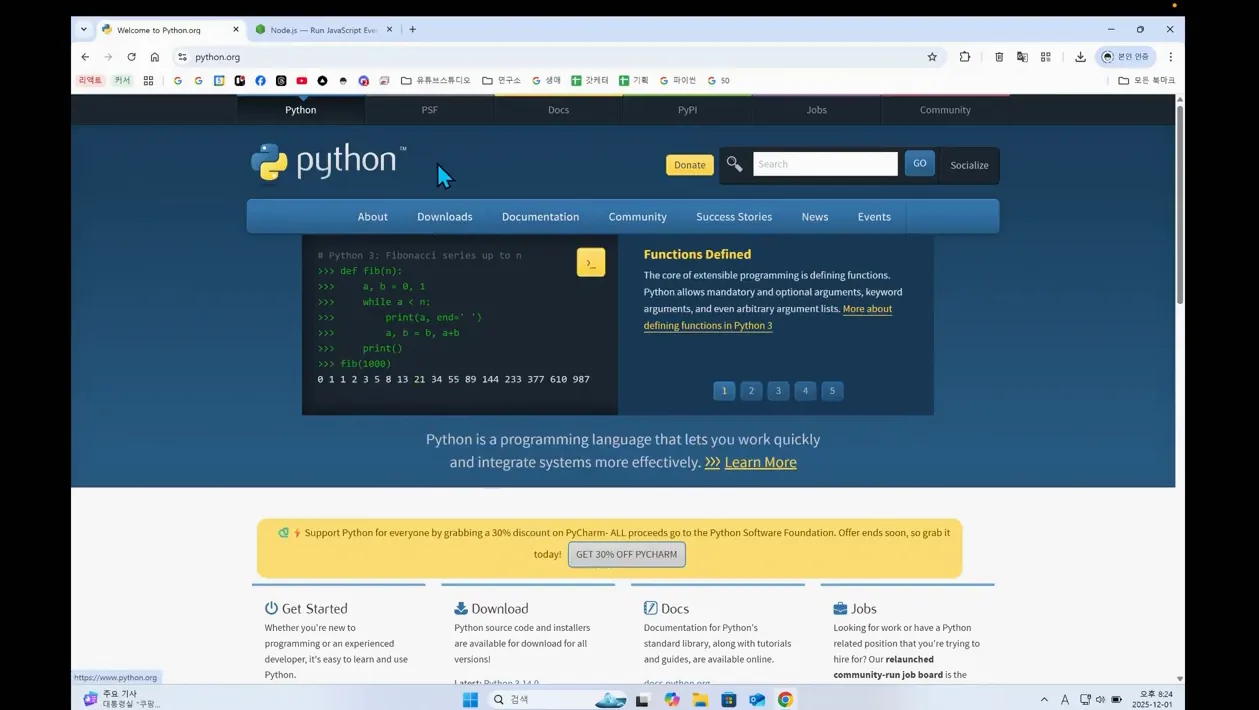
Task: Select the Docs top tab
Action: click(558, 110)
